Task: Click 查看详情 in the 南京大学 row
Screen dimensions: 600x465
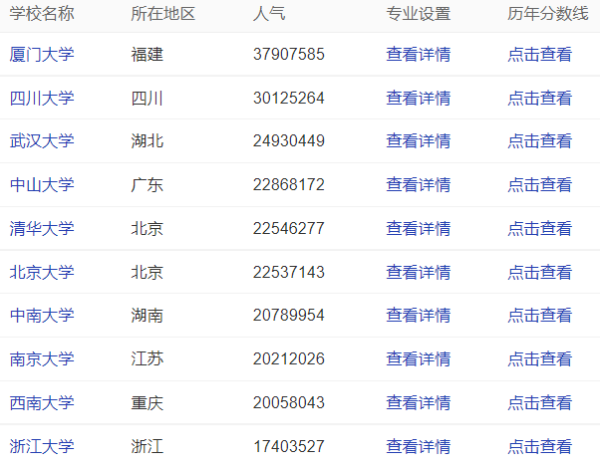Action: pyautogui.click(x=418, y=359)
